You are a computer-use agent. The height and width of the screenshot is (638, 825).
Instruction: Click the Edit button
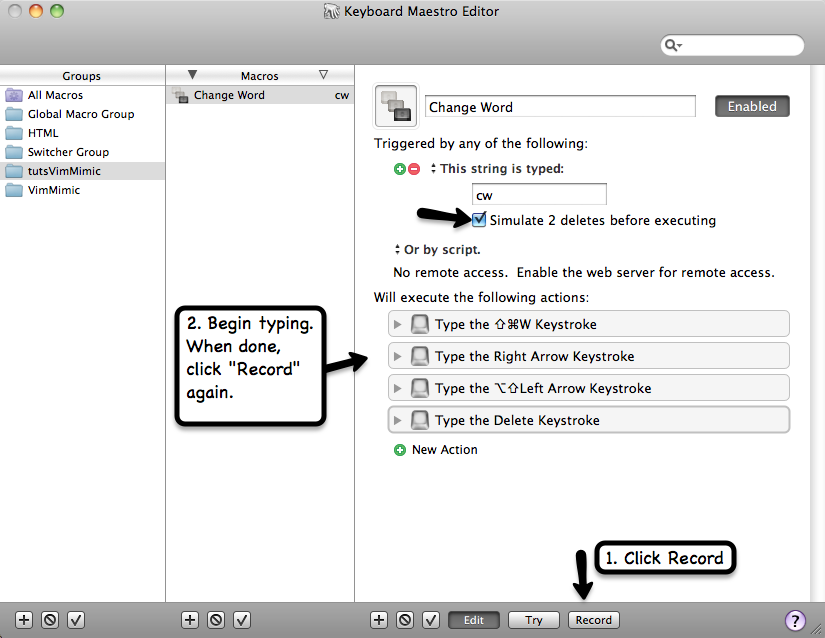pos(474,620)
